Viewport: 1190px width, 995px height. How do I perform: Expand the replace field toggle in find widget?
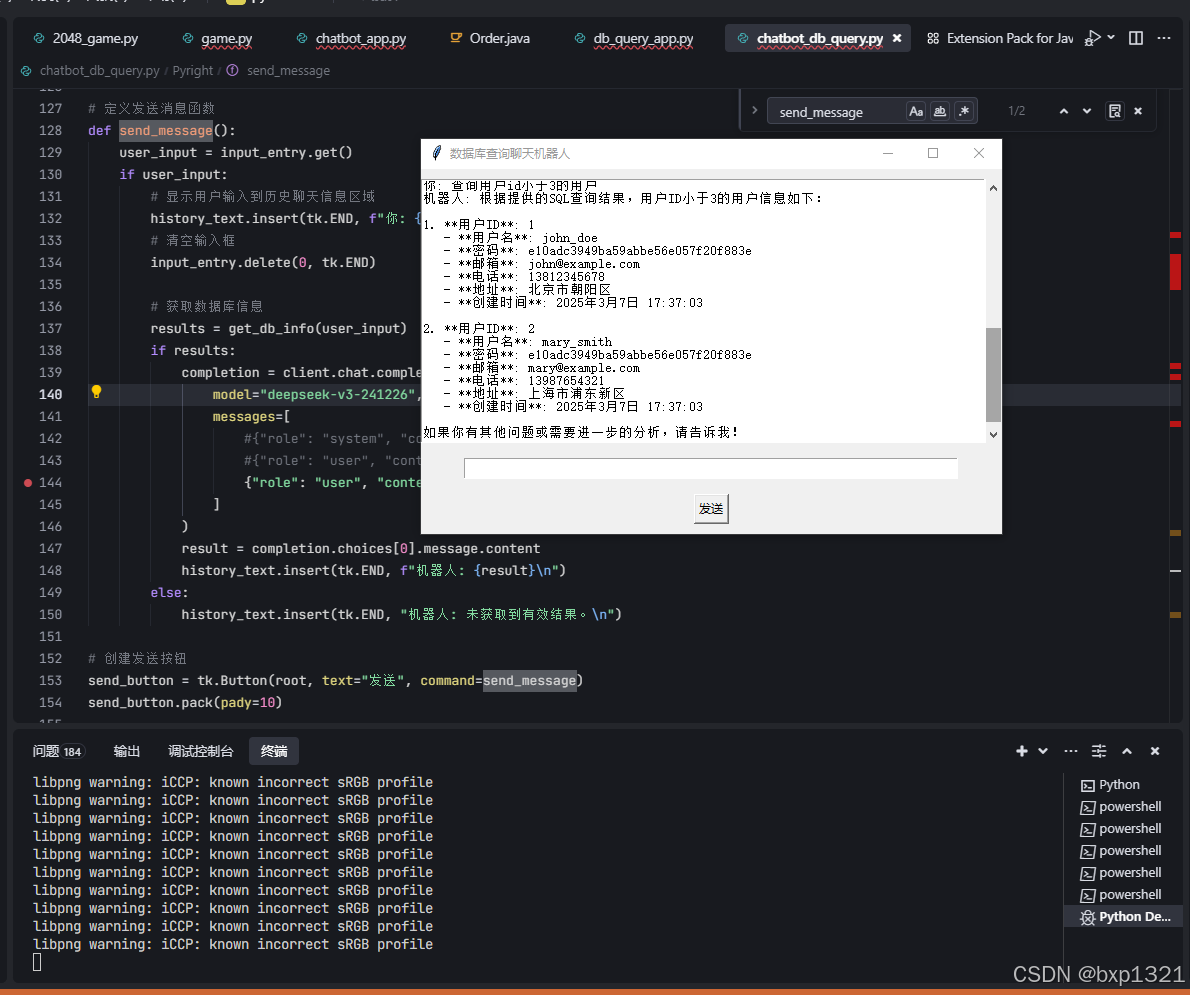754,111
